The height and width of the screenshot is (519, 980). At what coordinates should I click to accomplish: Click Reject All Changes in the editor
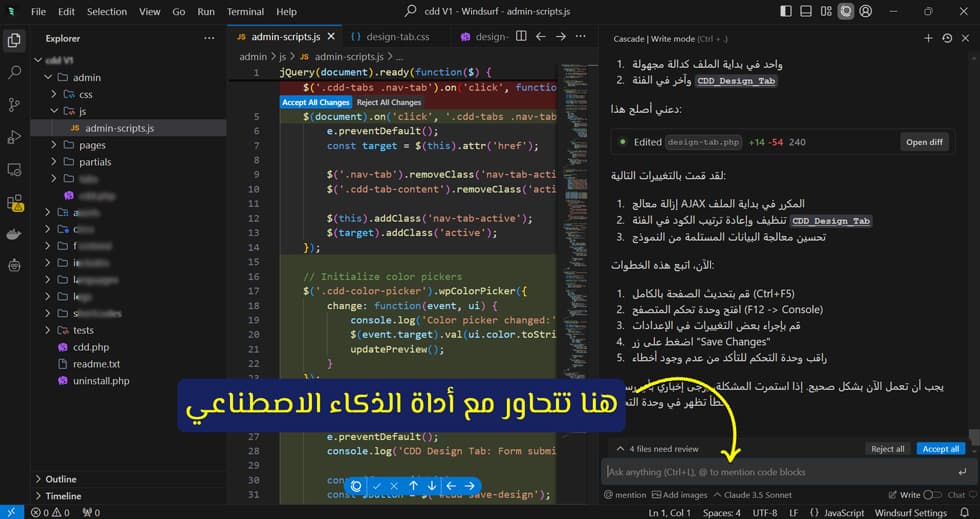pyautogui.click(x=389, y=103)
